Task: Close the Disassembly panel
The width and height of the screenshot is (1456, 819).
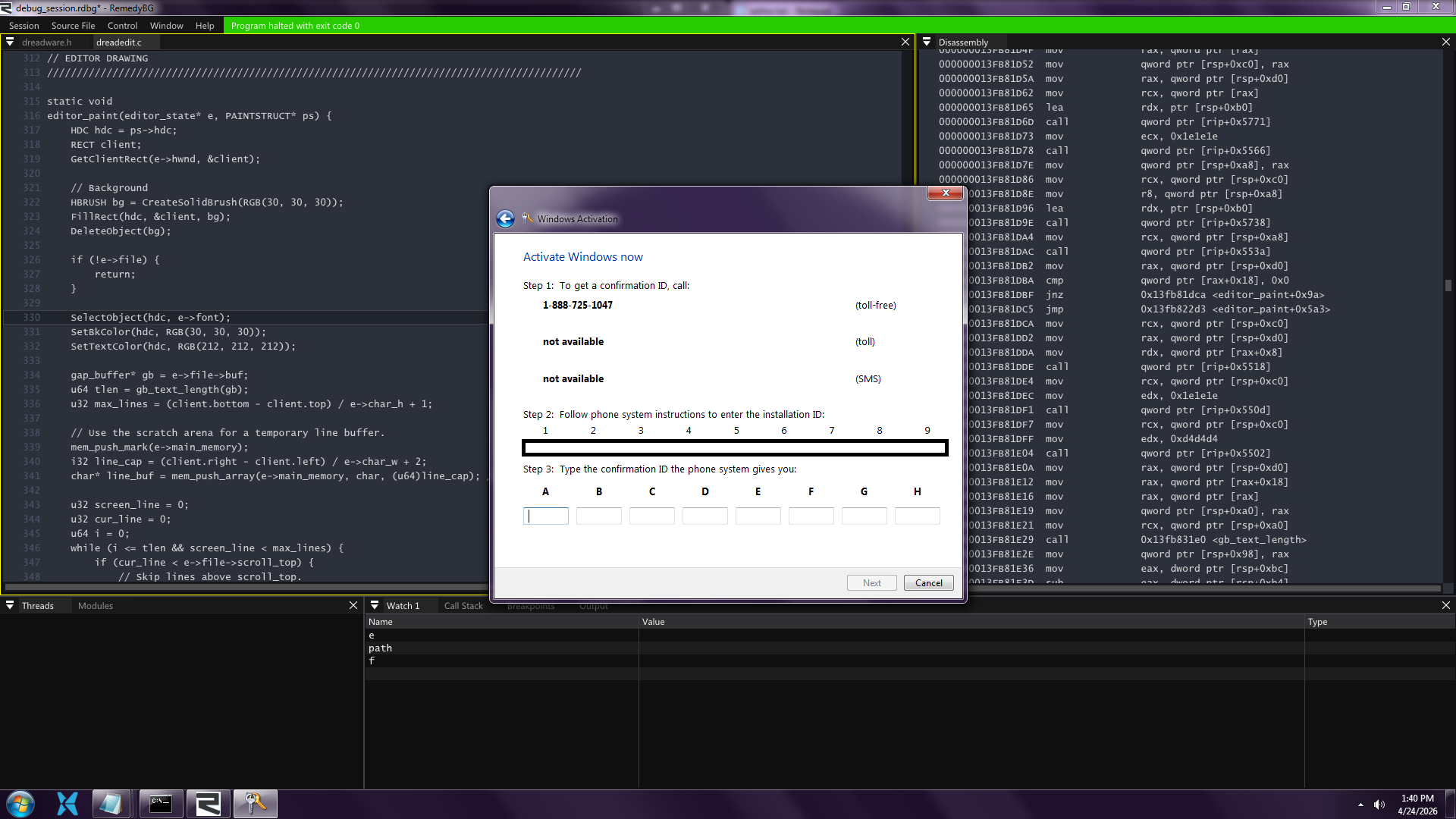Action: pyautogui.click(x=1445, y=42)
